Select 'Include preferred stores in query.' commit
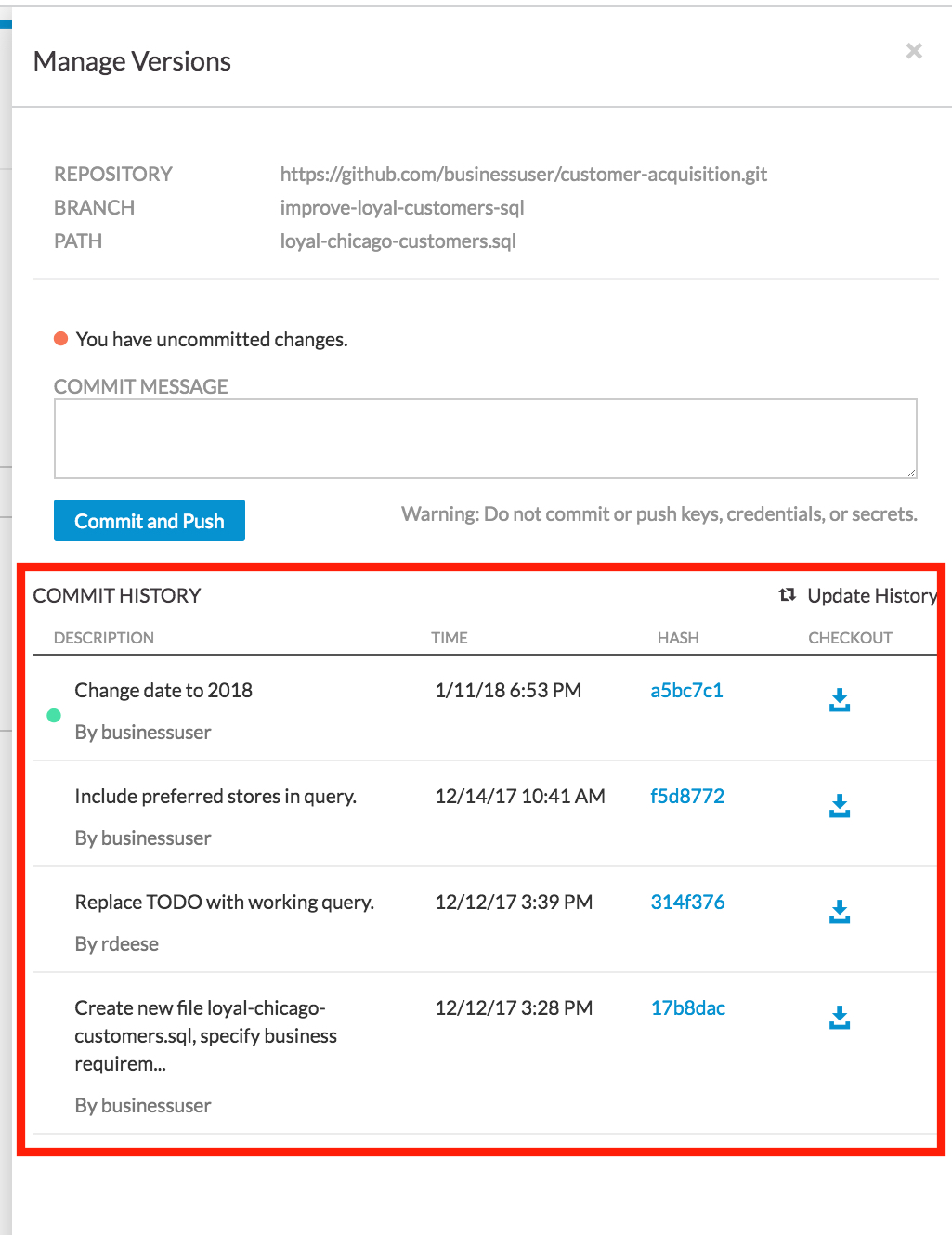This screenshot has width=952, height=1235. tap(215, 797)
